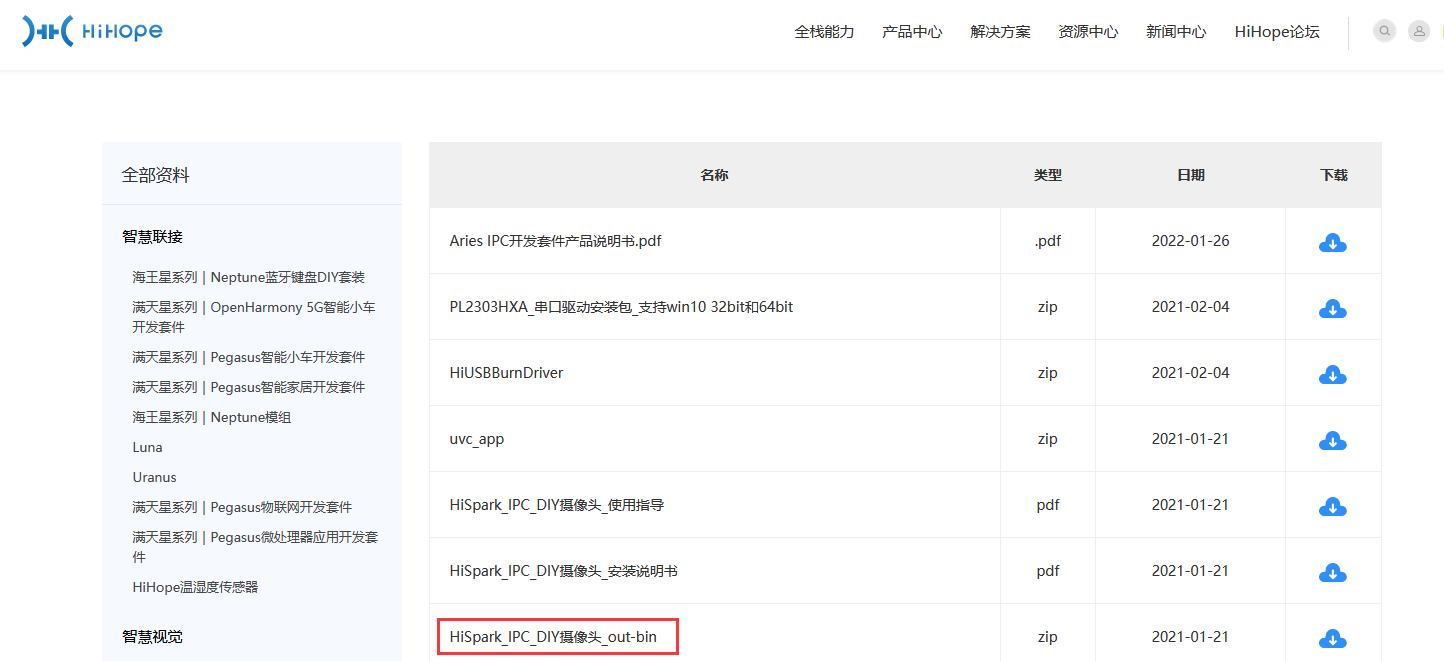
Task: Select the 智慧视觉 category heading
Action: 152,637
